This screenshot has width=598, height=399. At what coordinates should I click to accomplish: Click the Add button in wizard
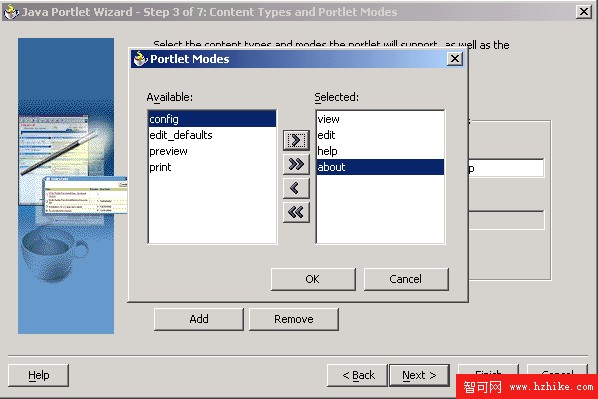tap(199, 319)
